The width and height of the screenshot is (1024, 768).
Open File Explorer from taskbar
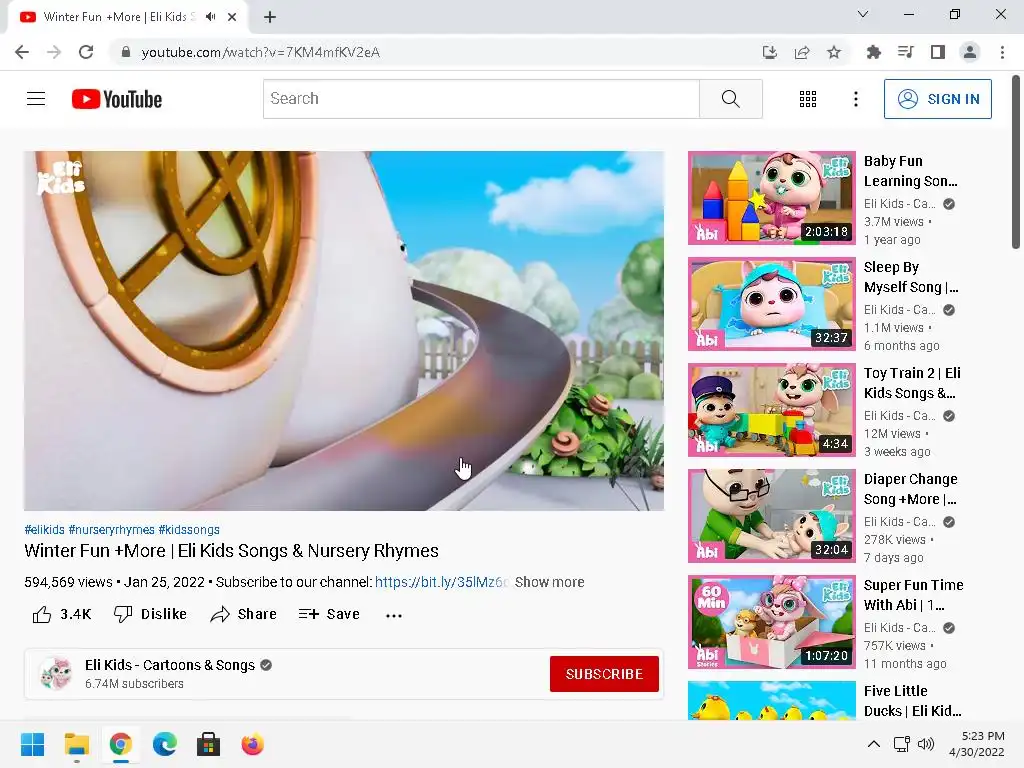coord(76,744)
